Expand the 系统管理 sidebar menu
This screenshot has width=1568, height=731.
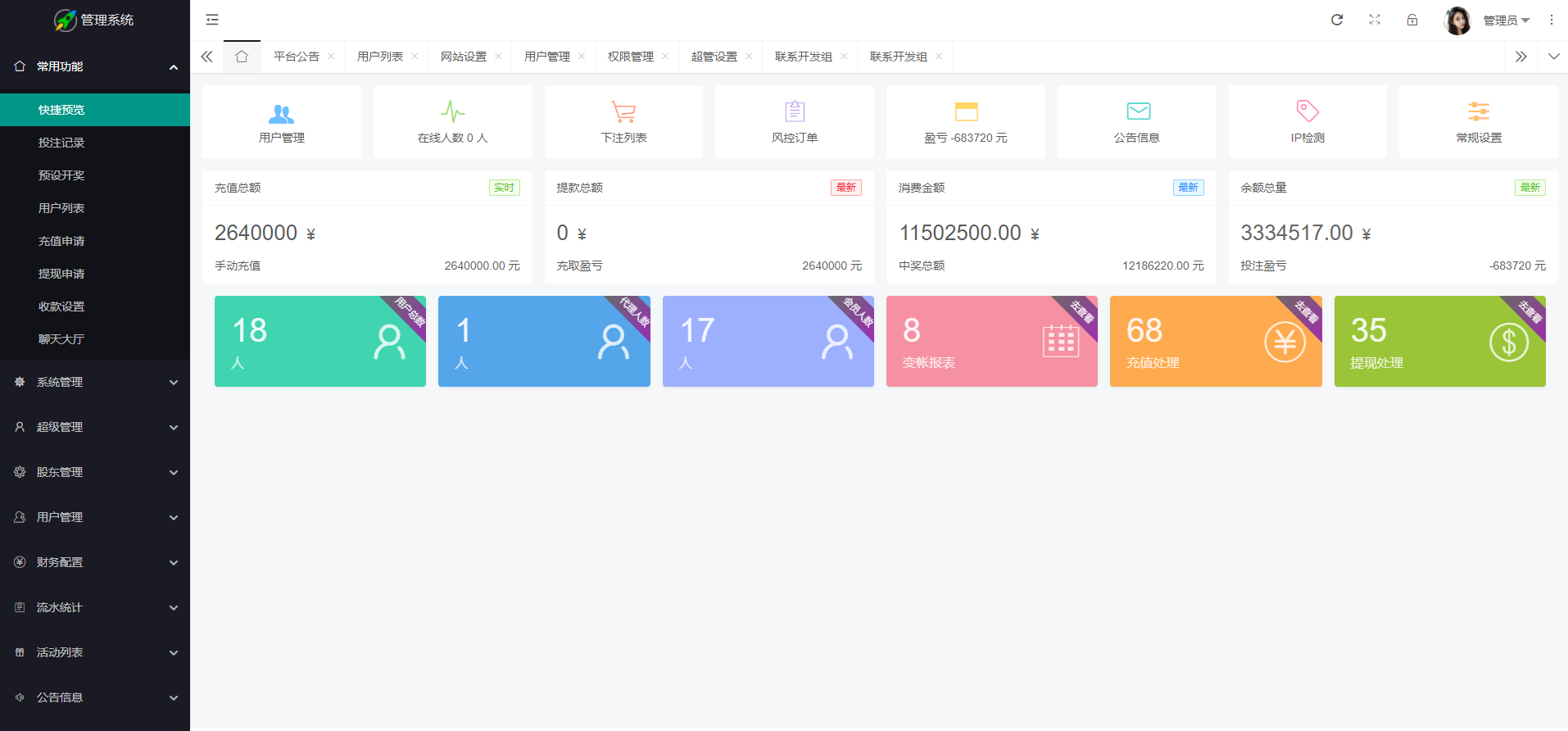coord(94,382)
